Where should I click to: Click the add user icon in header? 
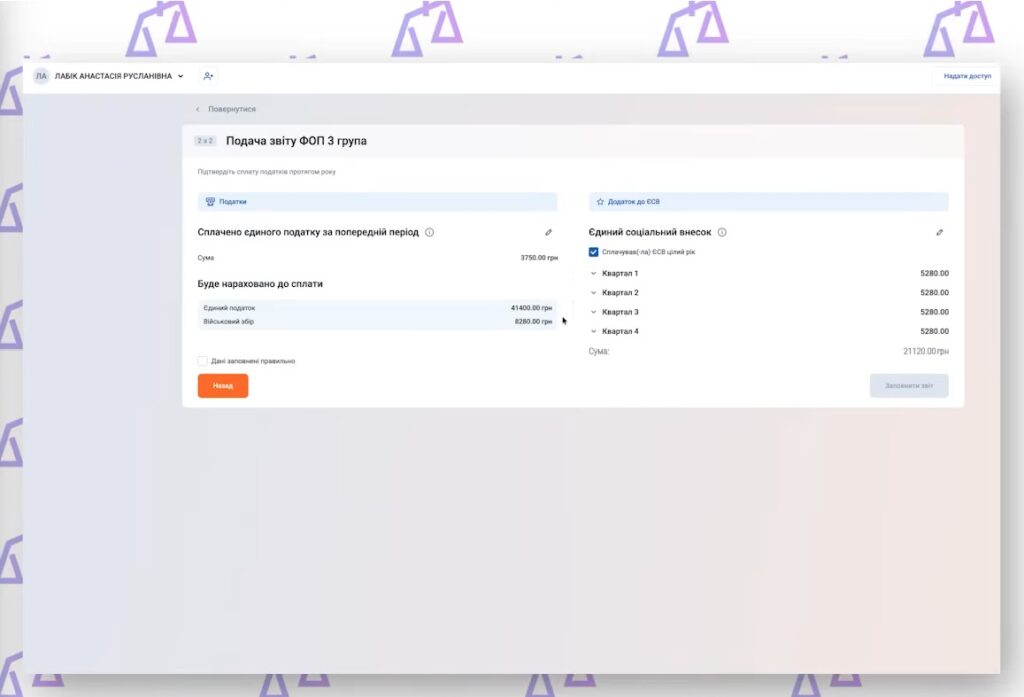click(x=208, y=76)
